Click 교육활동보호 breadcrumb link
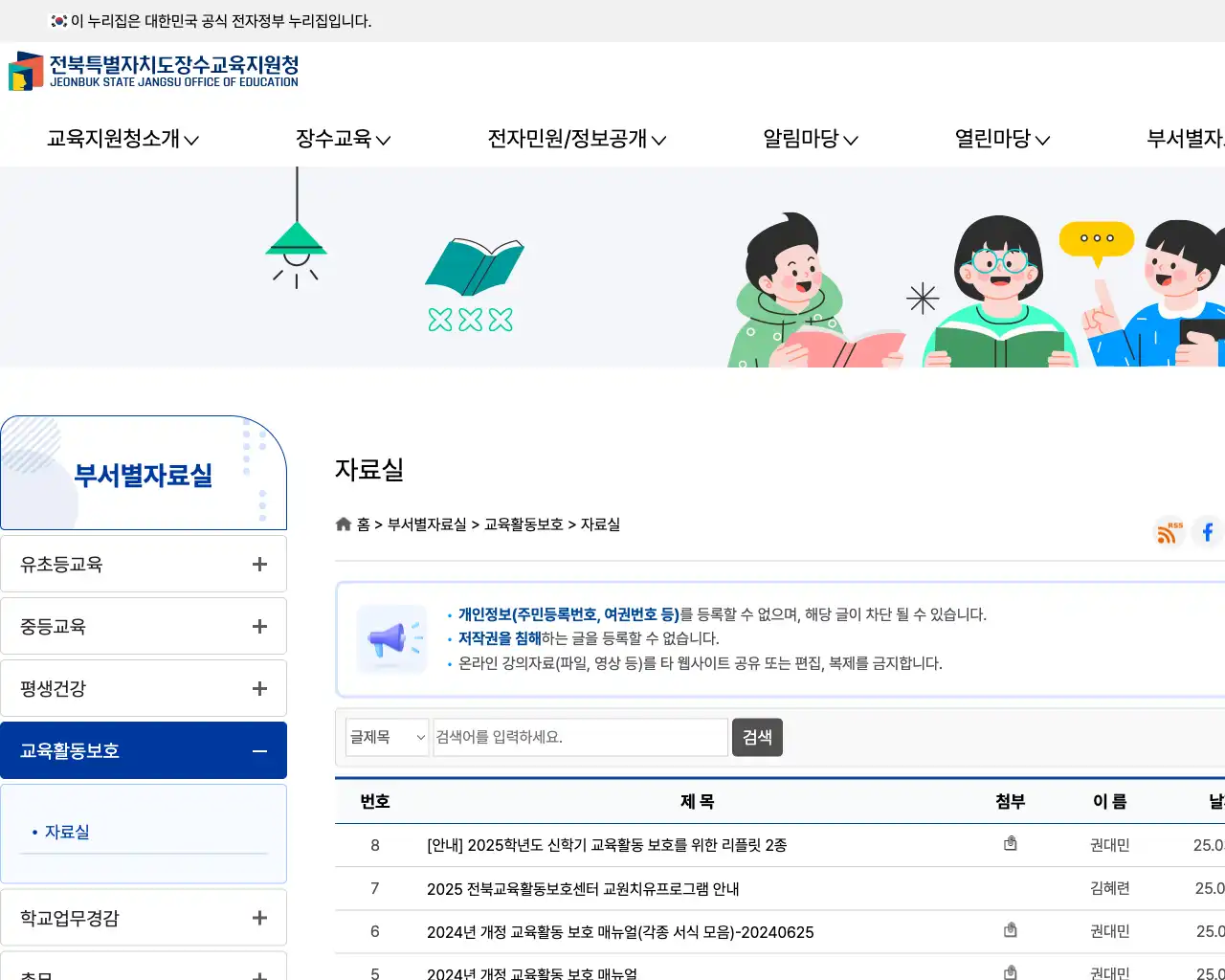 tap(523, 523)
